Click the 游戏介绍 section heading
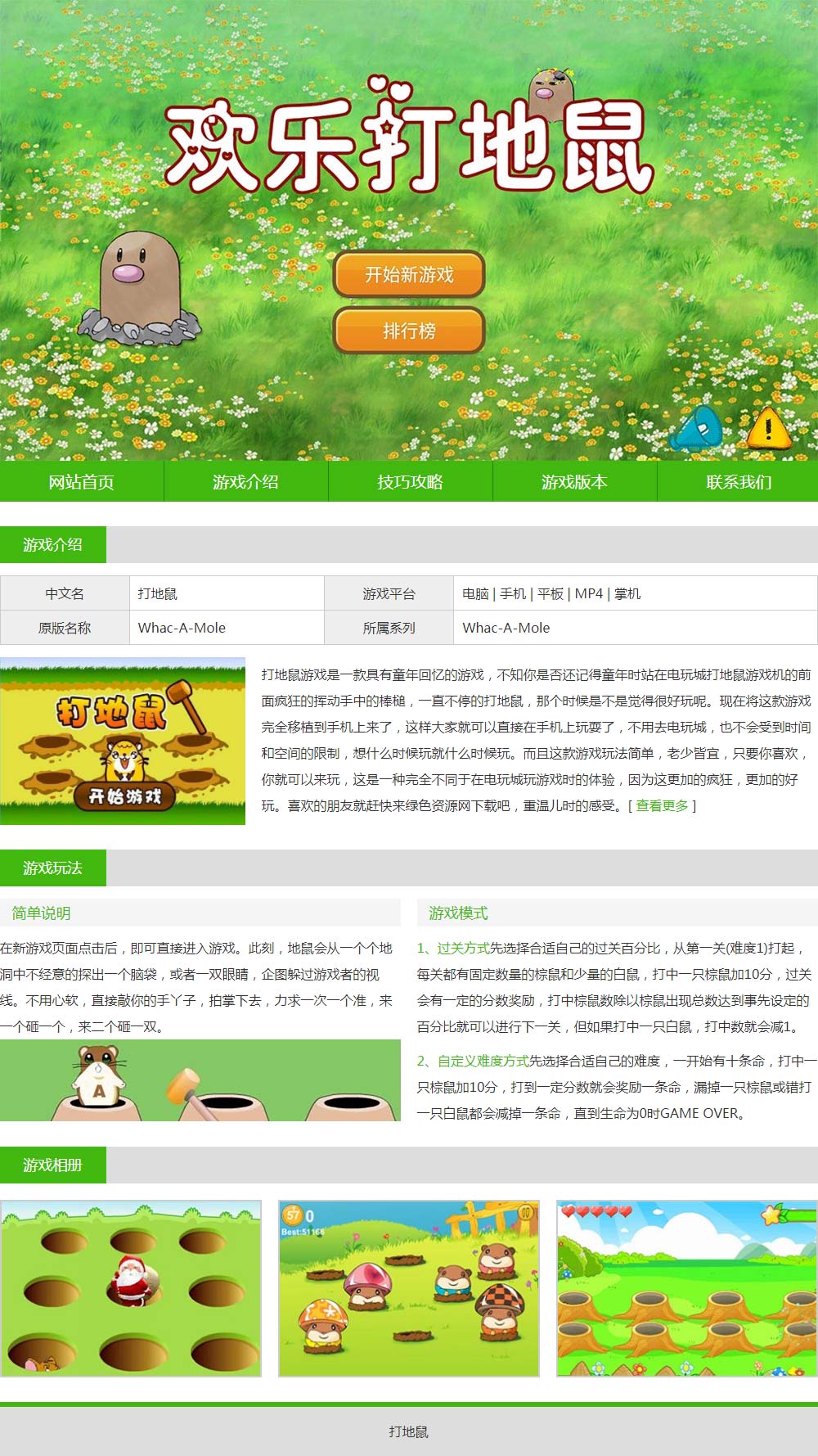The width and height of the screenshot is (818, 1456). tap(53, 544)
